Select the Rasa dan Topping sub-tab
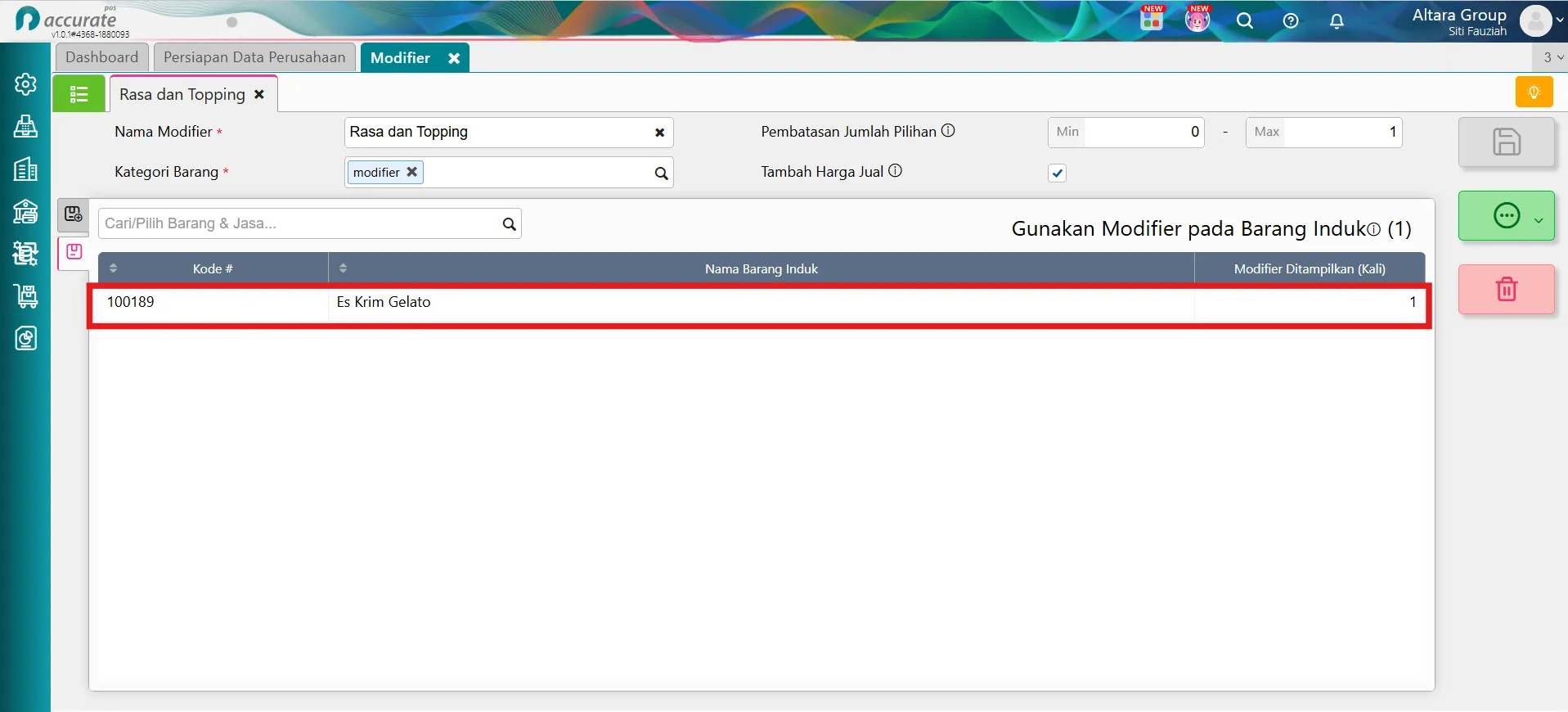This screenshot has width=1568, height=712. pos(182,94)
